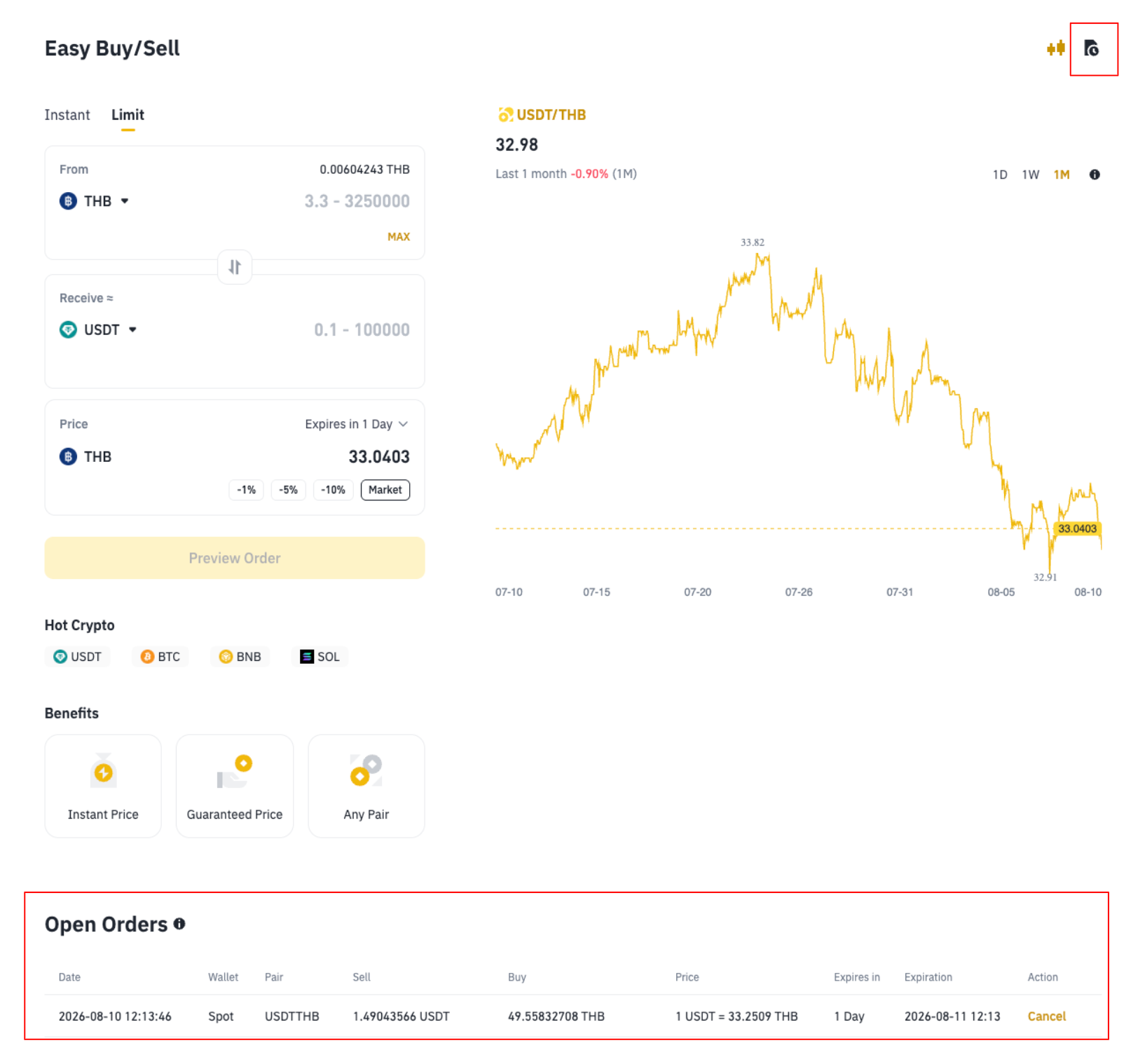
Task: Set the -1% price offset
Action: point(246,490)
